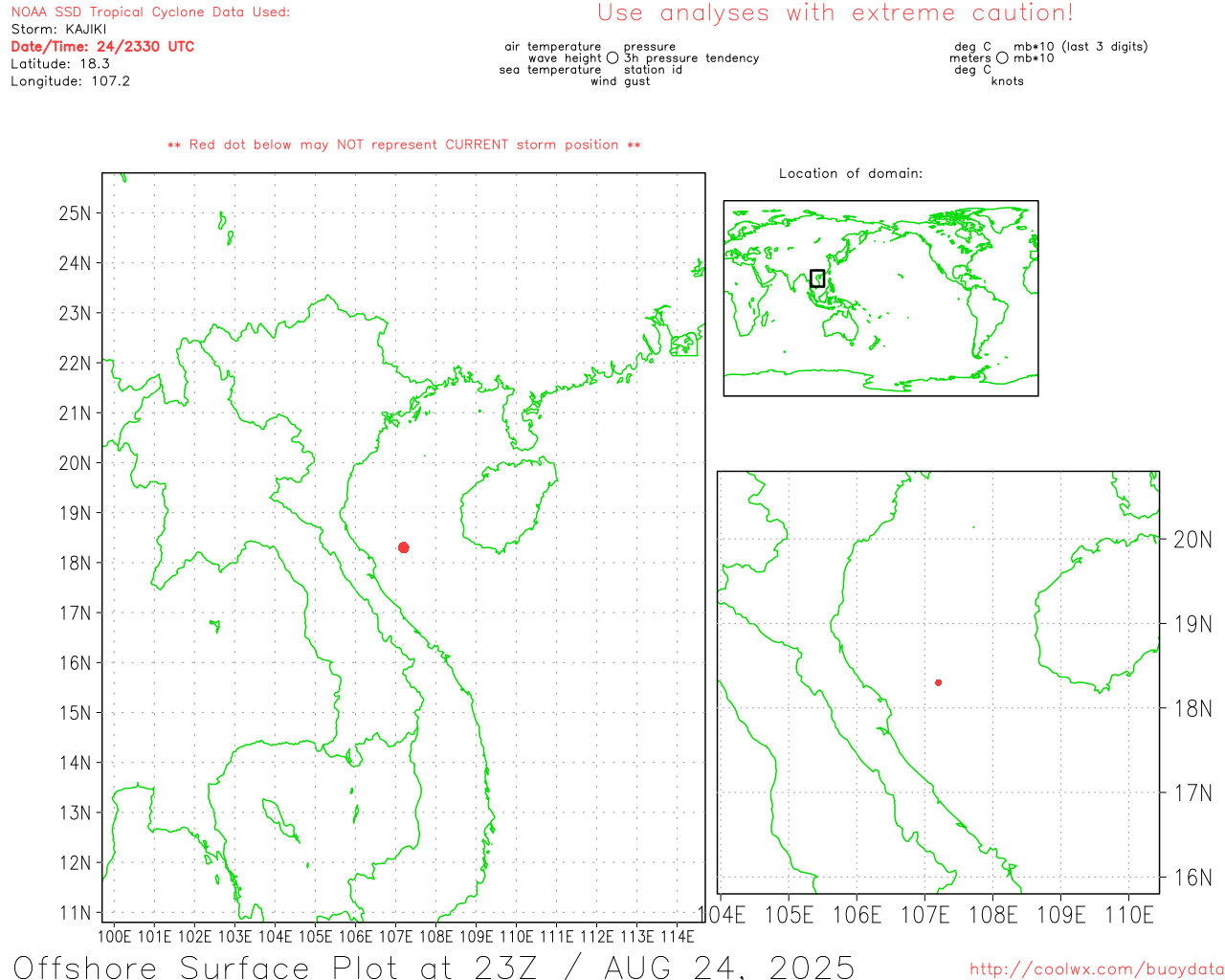Viewport: 1225px width, 980px height.
Task: Click the 'wave height' legend label
Action: pyautogui.click(x=565, y=58)
